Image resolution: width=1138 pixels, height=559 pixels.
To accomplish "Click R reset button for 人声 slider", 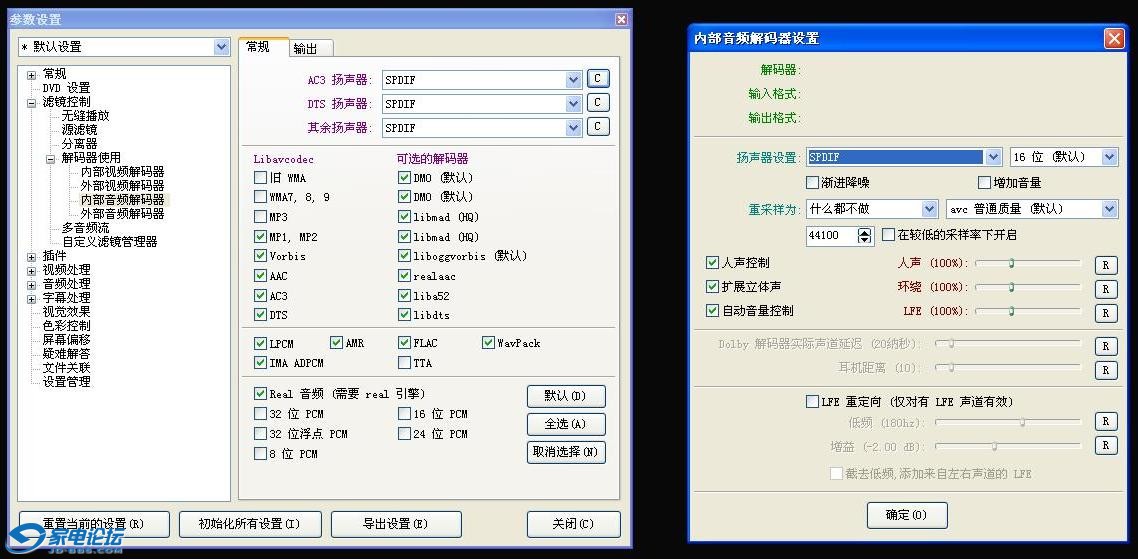I will [x=1105, y=265].
